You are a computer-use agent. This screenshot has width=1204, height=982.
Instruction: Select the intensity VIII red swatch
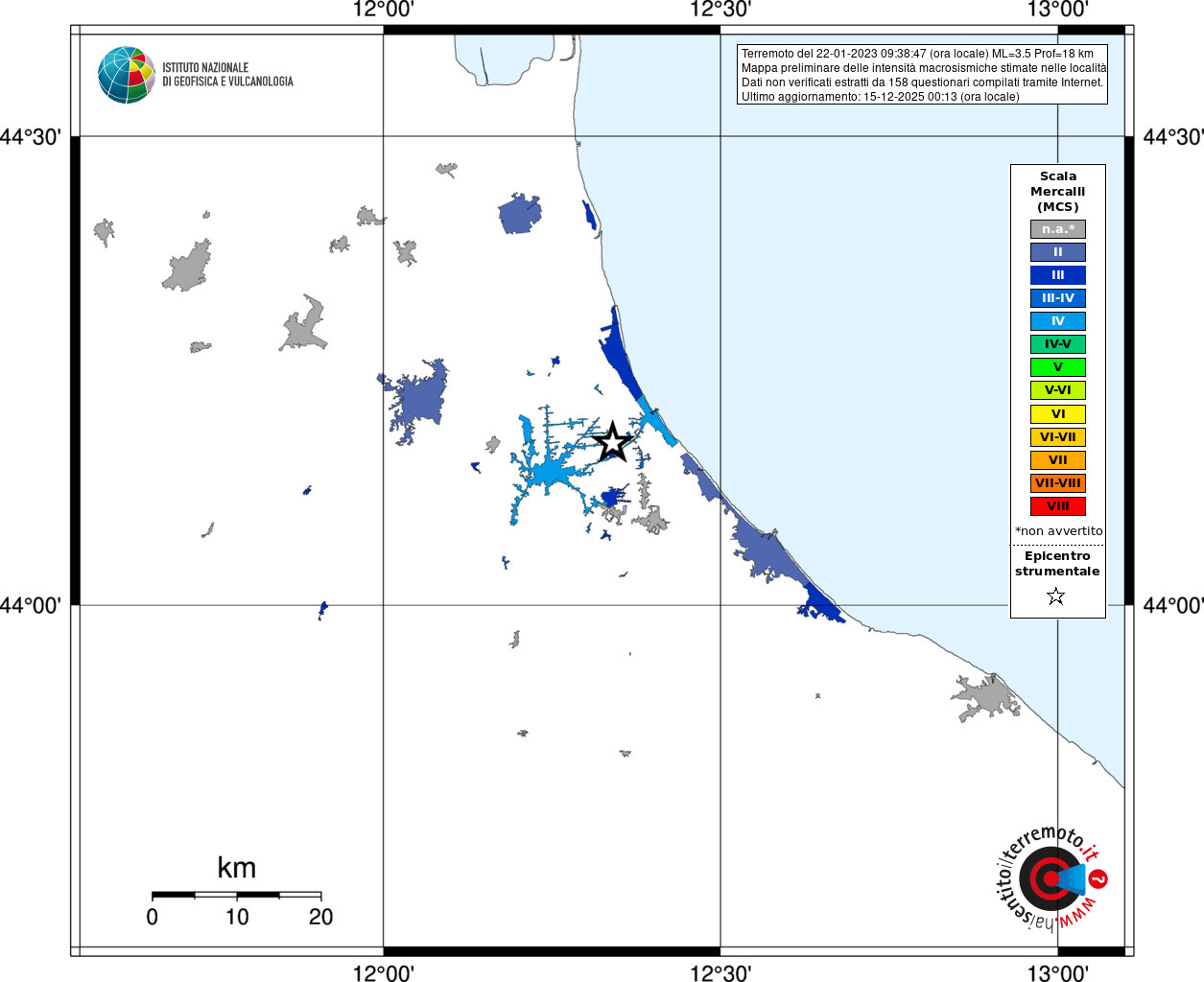1058,506
